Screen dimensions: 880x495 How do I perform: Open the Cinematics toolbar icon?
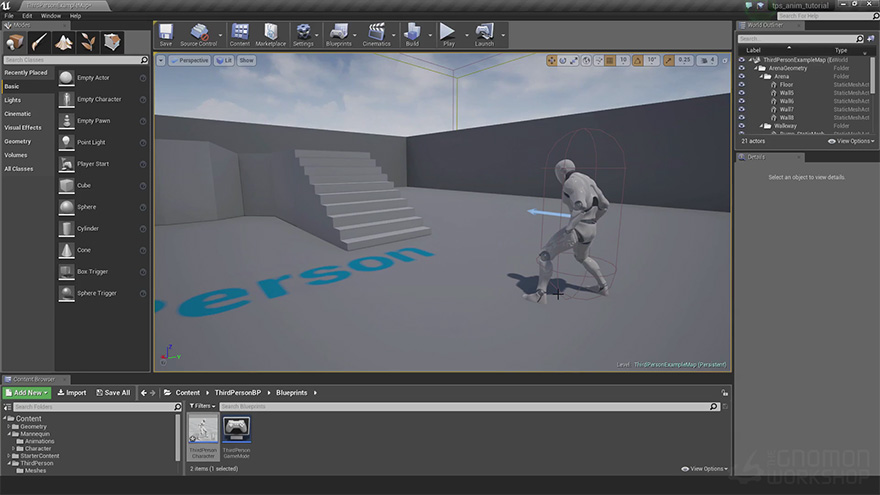pos(376,35)
